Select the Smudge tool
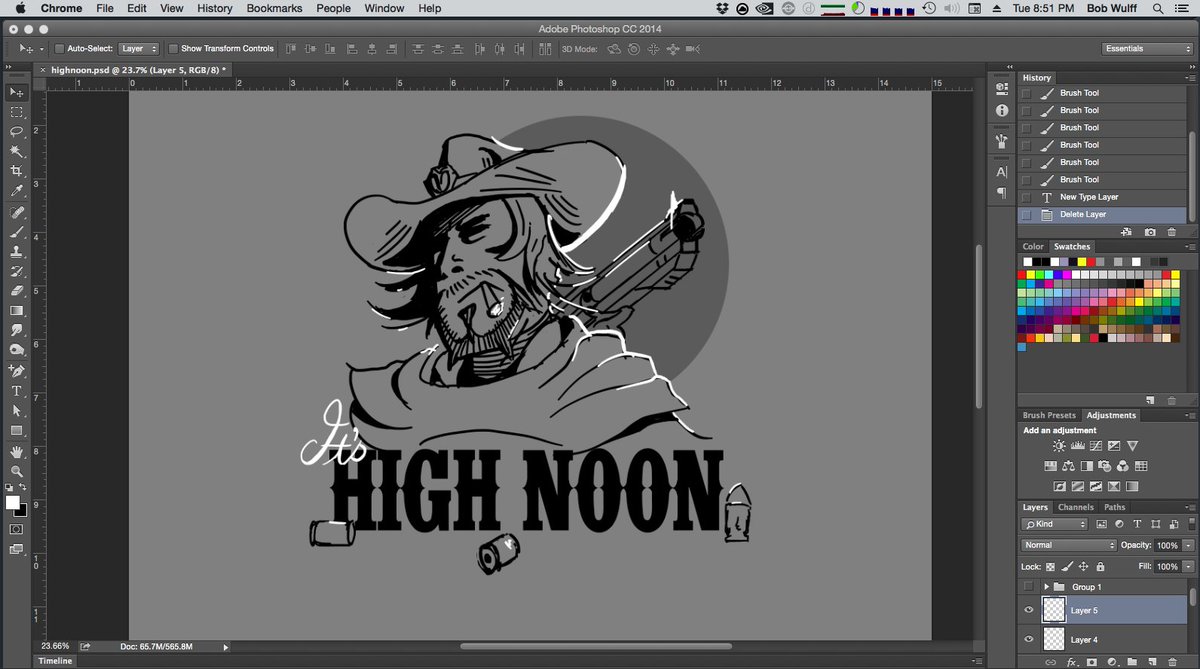 coord(17,330)
